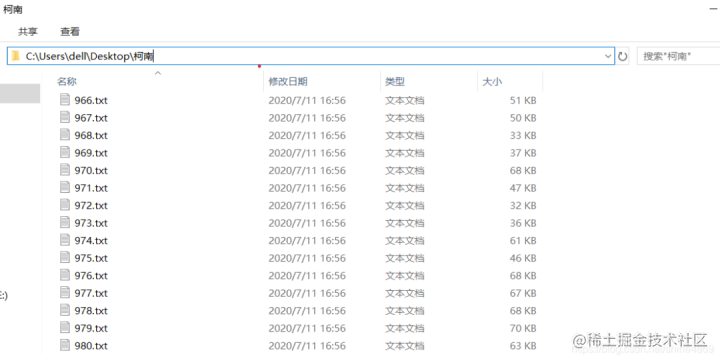Select file 970.txt
Viewport: 720px width, 361px height.
(x=91, y=170)
